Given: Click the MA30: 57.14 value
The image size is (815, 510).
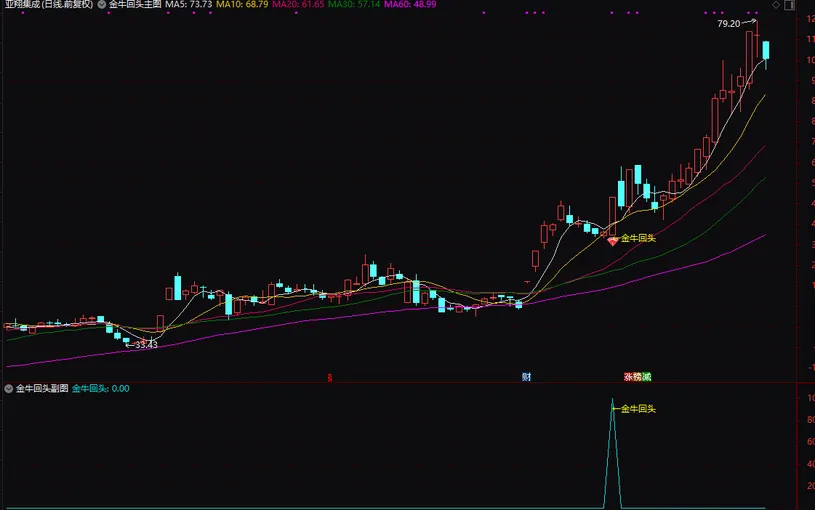Looking at the screenshot, I should (x=354, y=4).
